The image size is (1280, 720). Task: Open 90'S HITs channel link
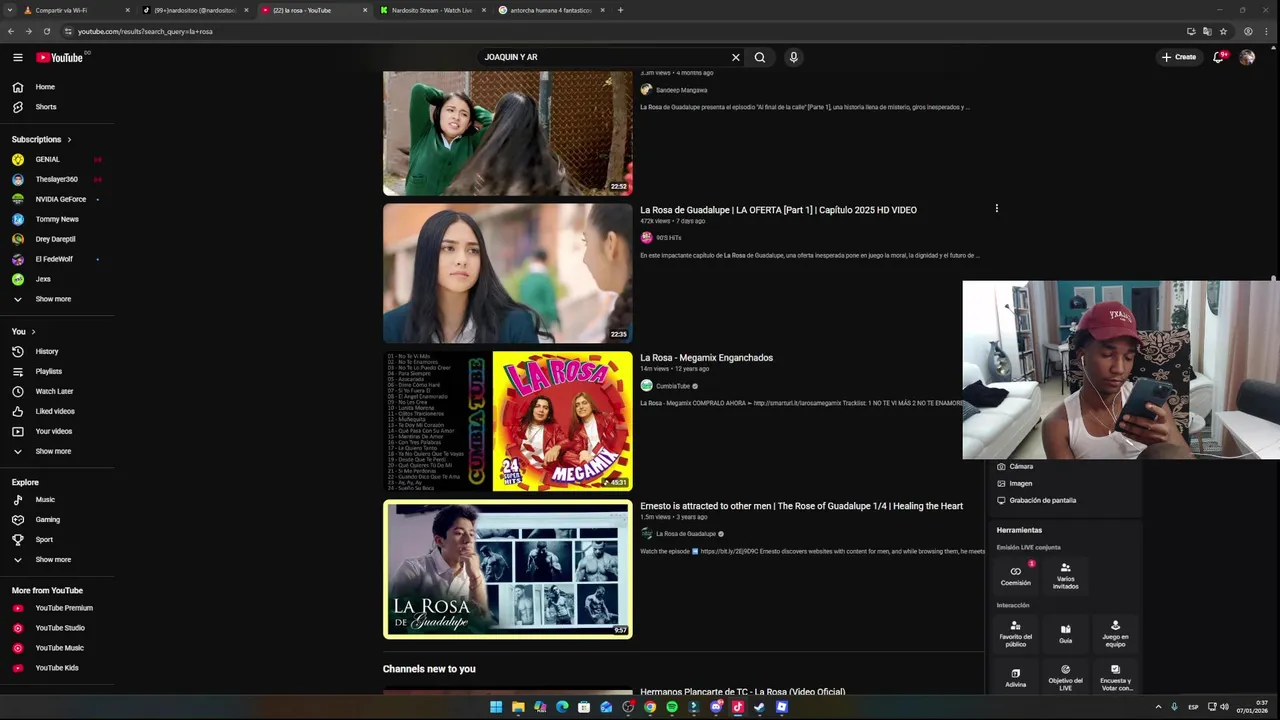(668, 238)
